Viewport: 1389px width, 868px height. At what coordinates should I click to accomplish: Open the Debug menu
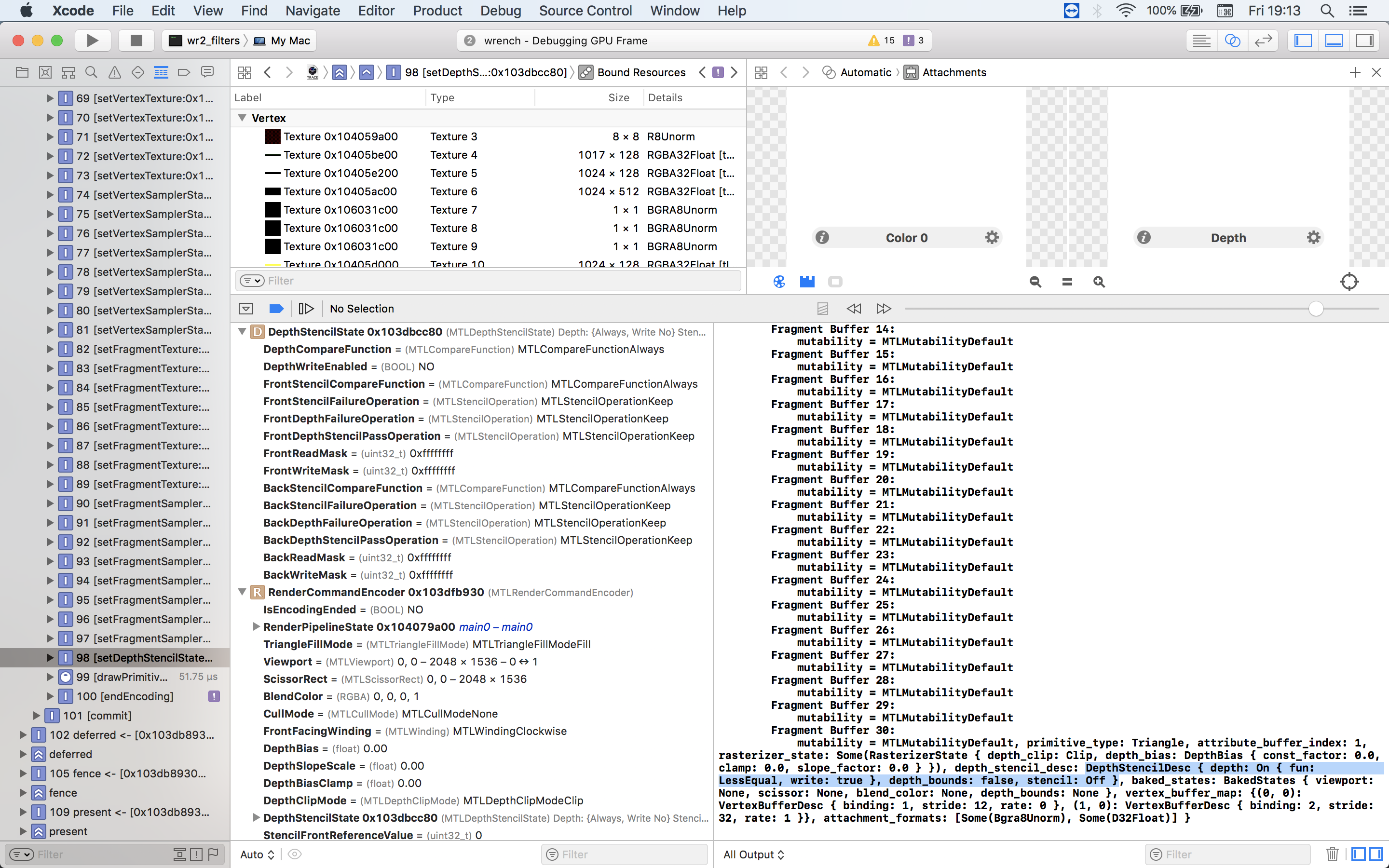click(501, 10)
